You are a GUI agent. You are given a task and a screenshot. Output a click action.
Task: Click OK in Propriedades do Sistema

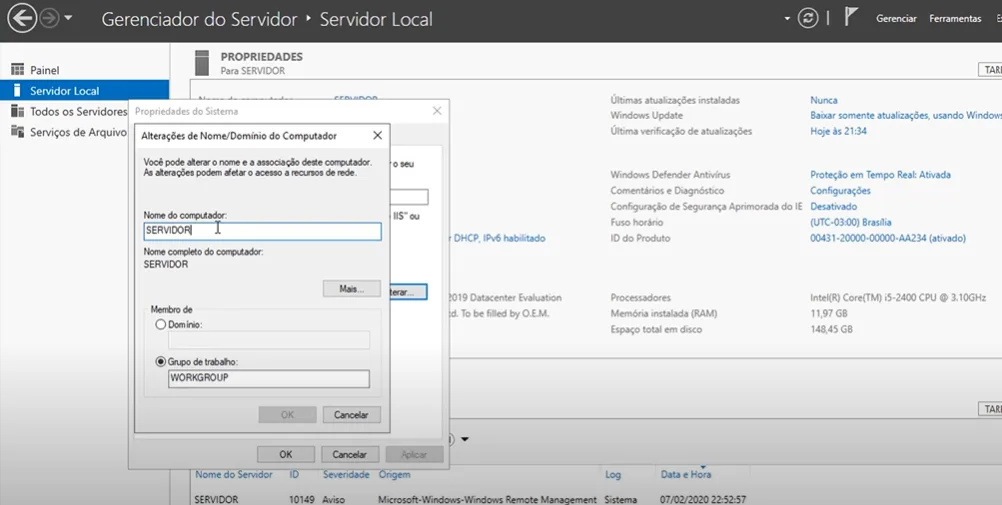(286, 454)
